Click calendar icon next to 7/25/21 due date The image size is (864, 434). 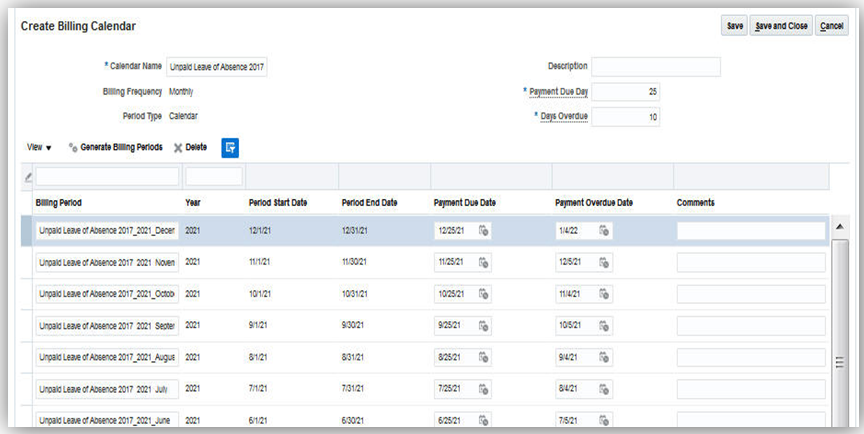[x=484, y=388]
